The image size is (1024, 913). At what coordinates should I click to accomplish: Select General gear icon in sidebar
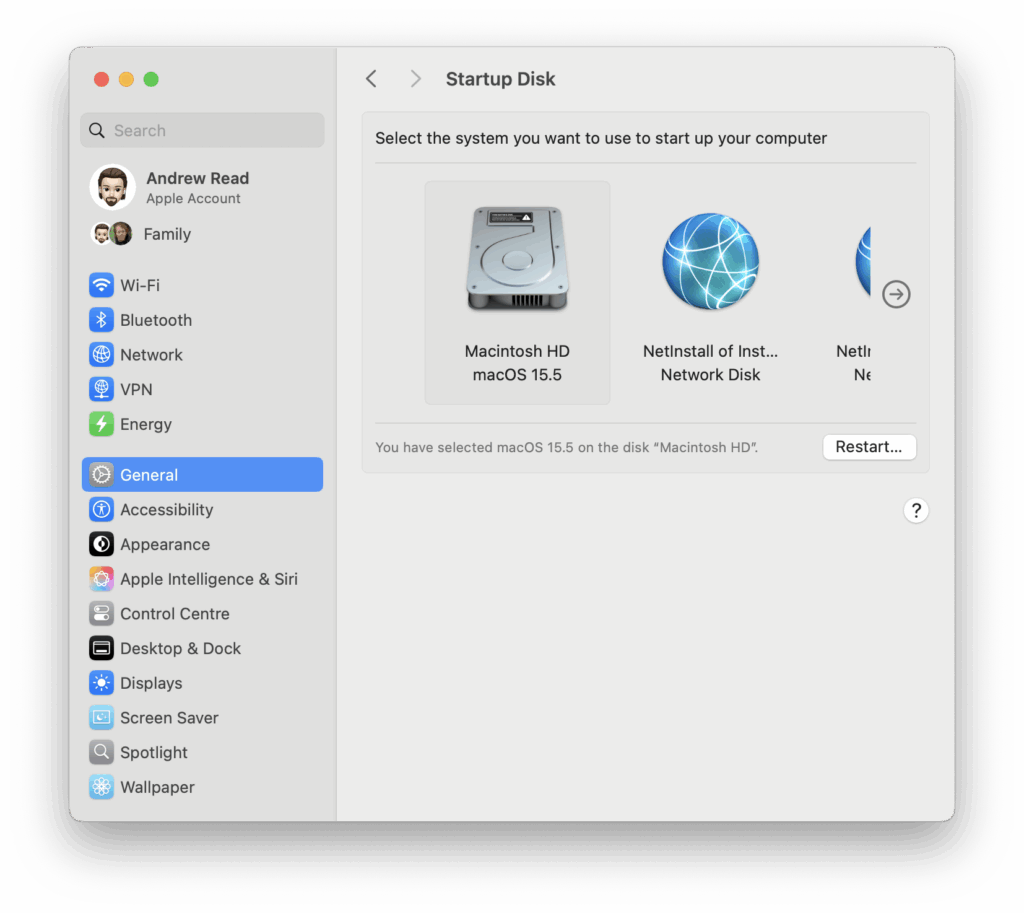click(x=101, y=475)
